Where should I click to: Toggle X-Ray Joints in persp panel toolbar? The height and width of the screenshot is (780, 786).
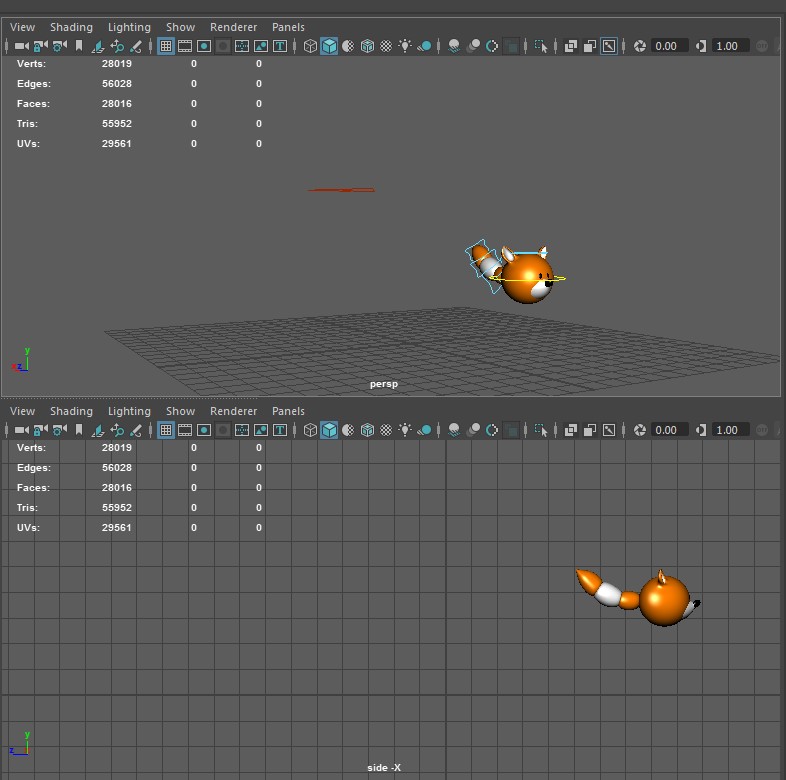point(609,46)
